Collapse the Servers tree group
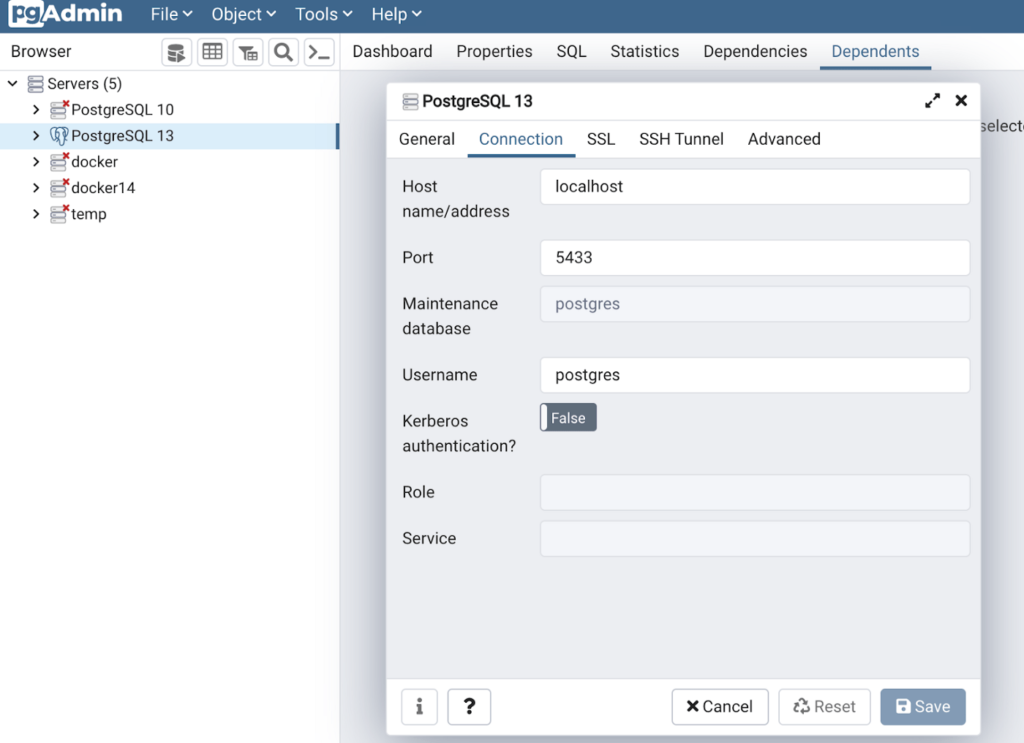 [12, 84]
